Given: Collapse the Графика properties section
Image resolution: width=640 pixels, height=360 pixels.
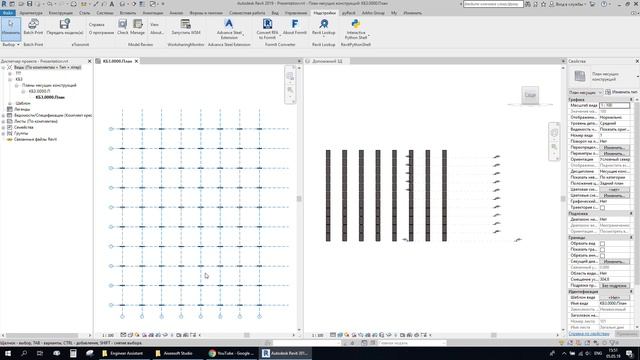Looking at the screenshot, I should (x=631, y=100).
